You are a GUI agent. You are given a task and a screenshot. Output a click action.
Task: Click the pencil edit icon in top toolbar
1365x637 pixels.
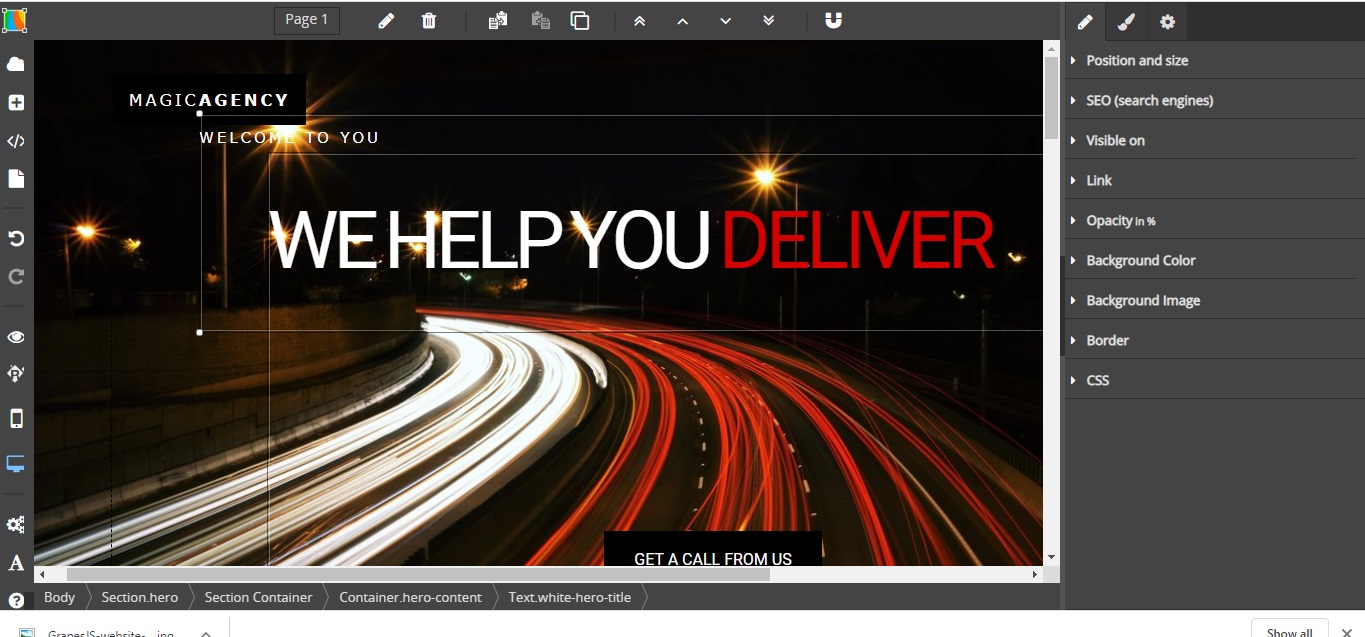(386, 20)
